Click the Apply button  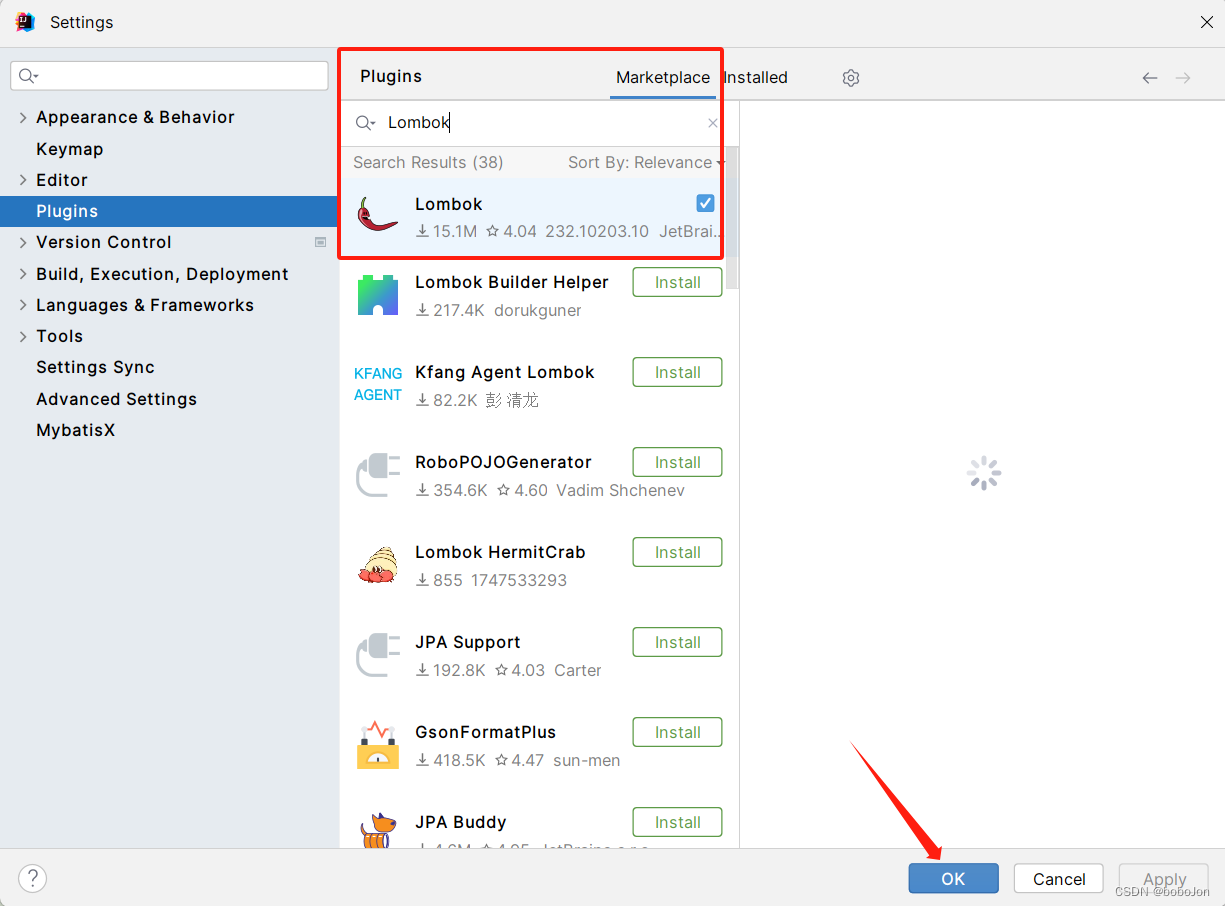click(1164, 879)
